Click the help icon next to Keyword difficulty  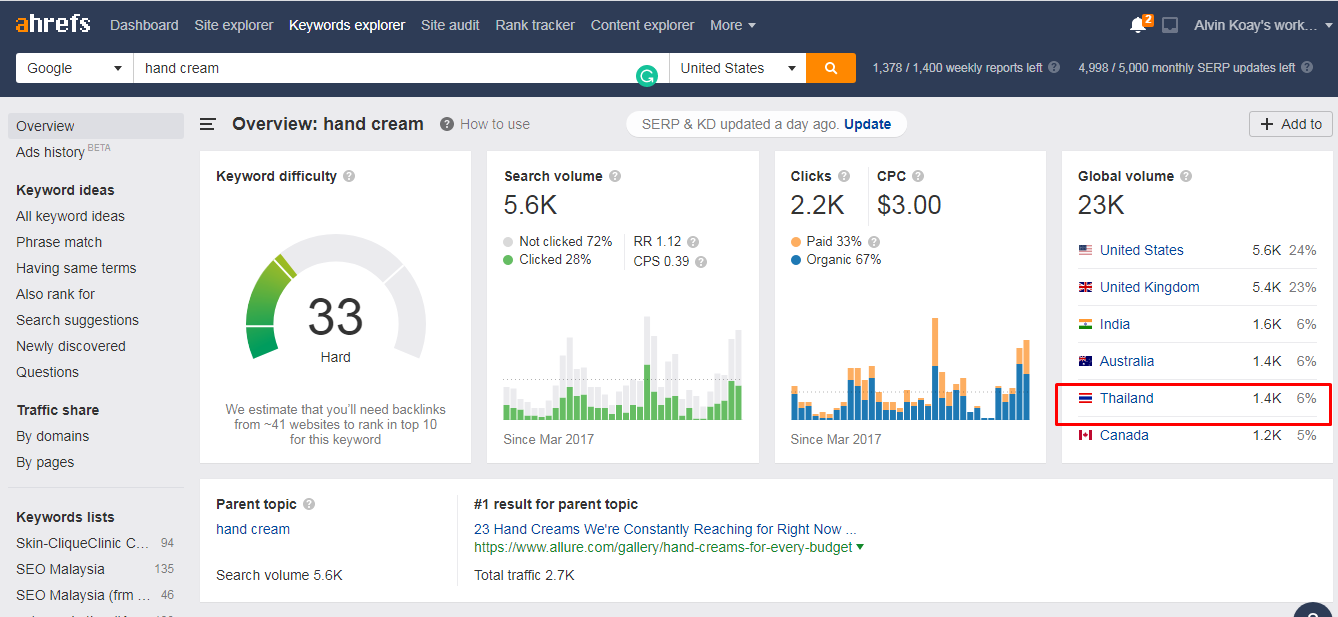[349, 176]
